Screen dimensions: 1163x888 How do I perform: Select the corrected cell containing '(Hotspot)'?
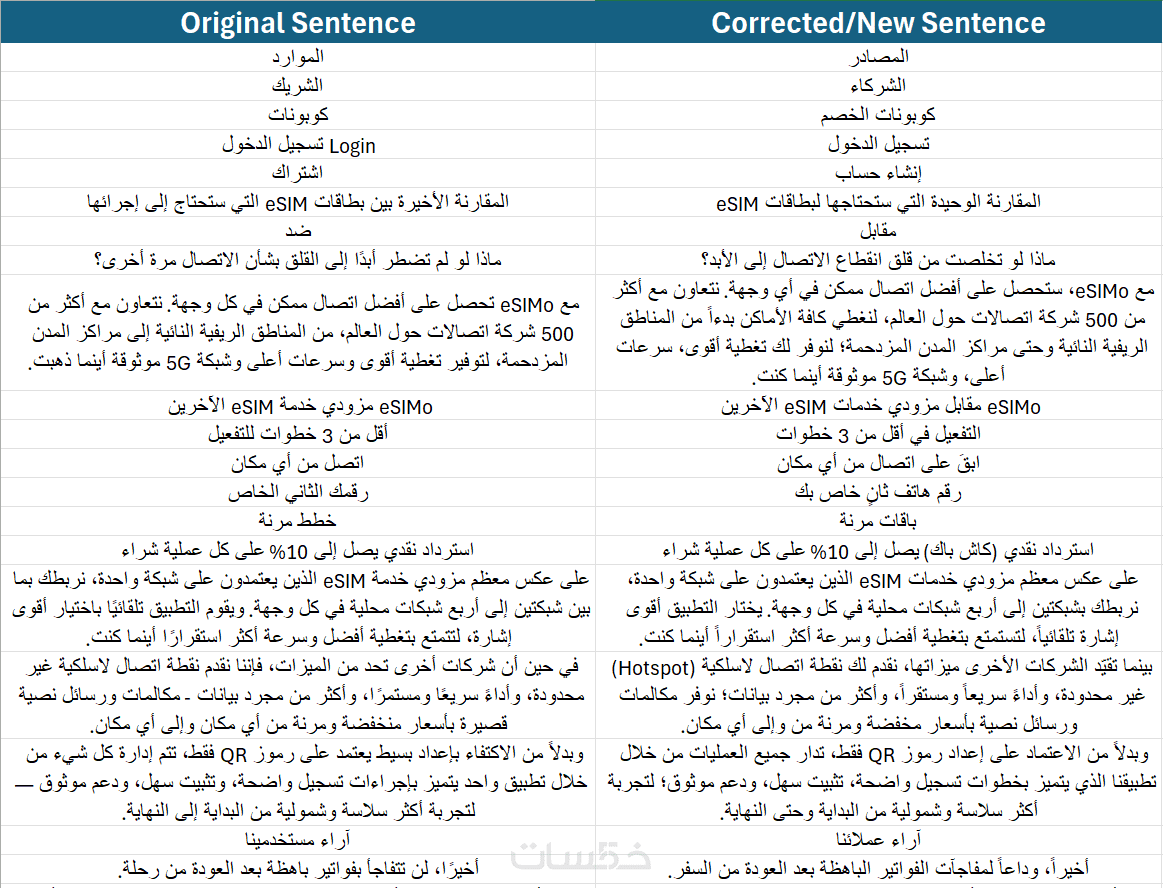879,695
